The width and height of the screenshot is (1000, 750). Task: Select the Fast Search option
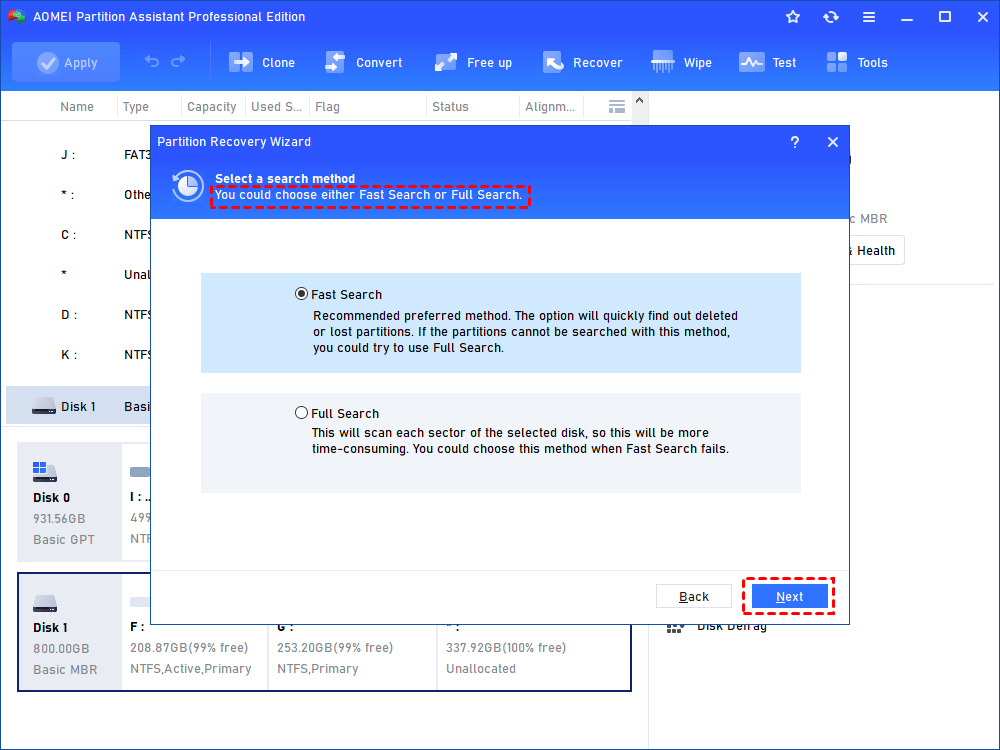pos(301,293)
